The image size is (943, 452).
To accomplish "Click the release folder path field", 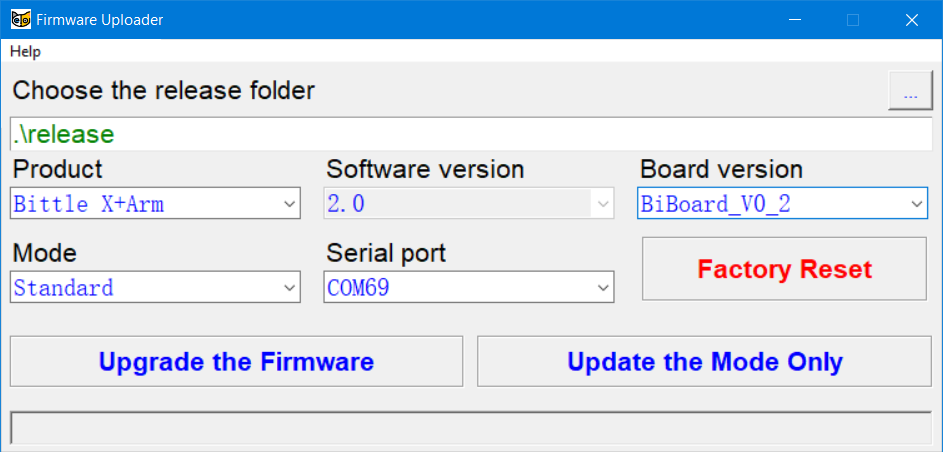I will [x=470, y=134].
